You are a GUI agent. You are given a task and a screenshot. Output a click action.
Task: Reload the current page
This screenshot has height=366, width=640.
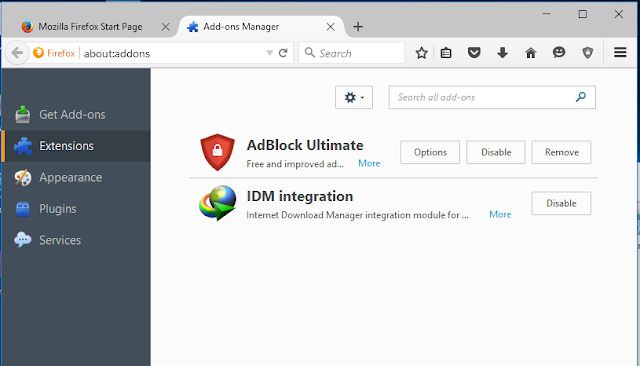[283, 53]
